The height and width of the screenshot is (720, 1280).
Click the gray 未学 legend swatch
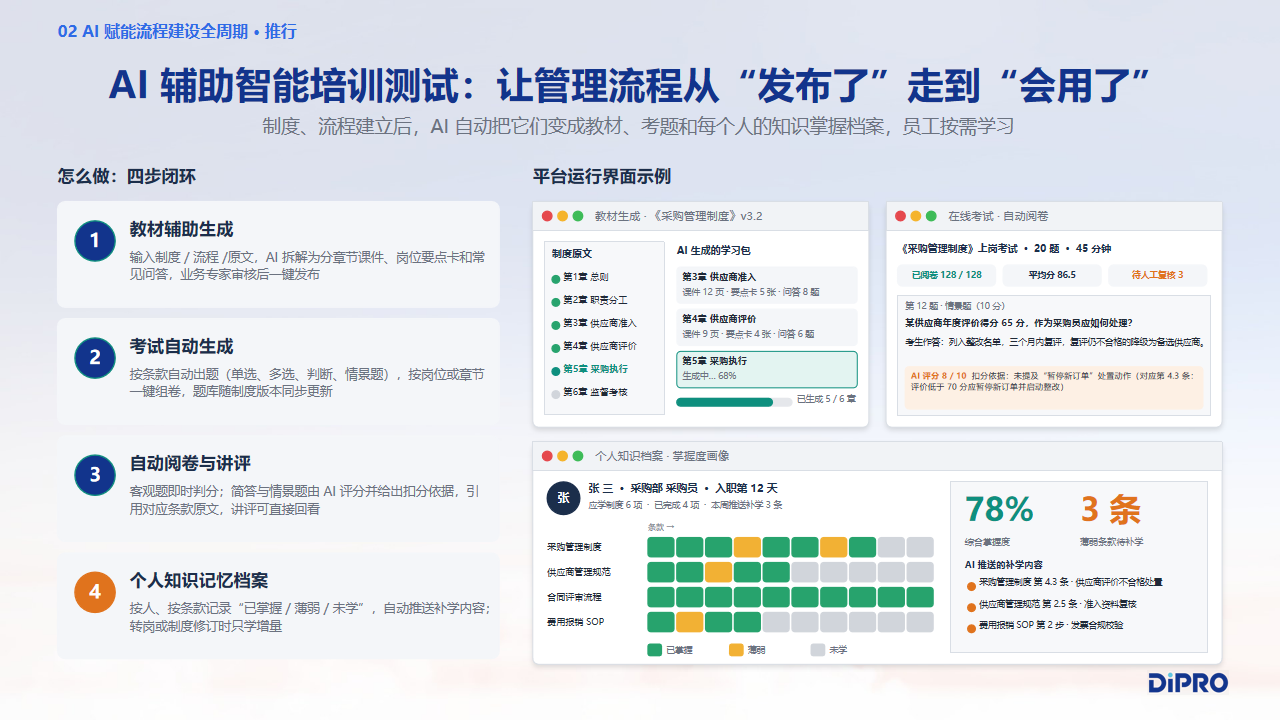(818, 650)
